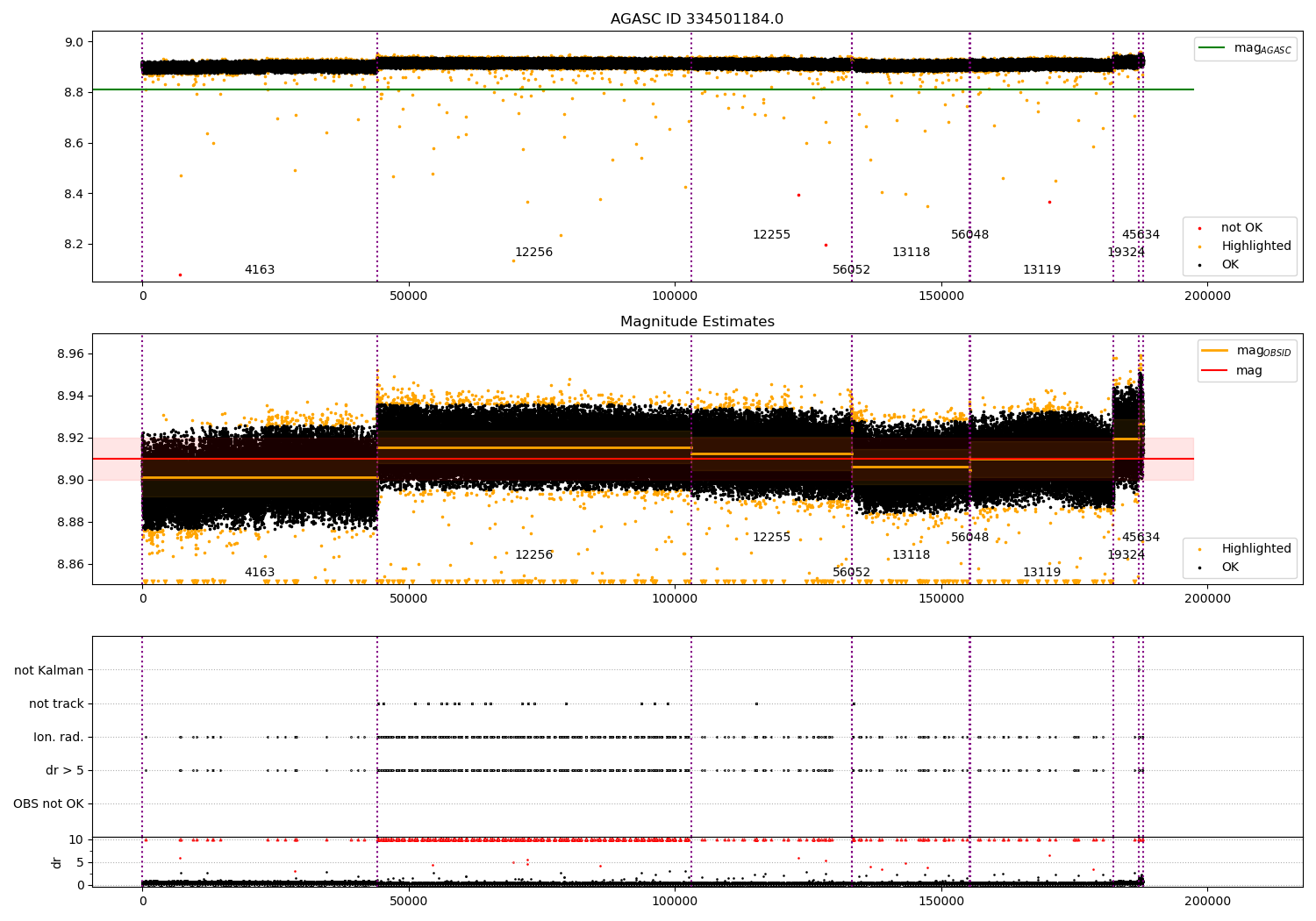Click the 8.96 y-axis tick label
The height and width of the screenshot is (921, 1316).
[71, 354]
